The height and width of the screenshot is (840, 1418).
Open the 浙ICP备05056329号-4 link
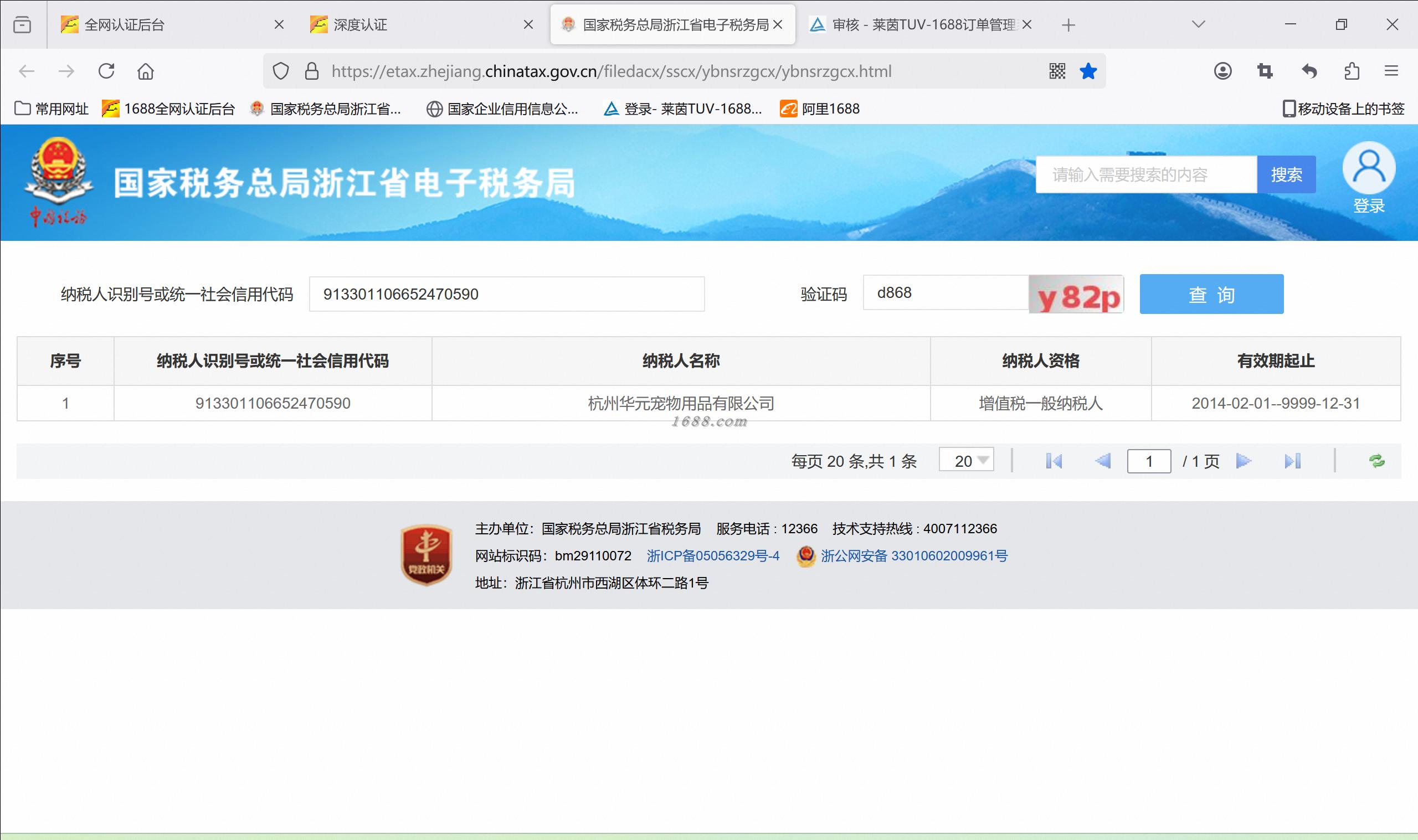[x=713, y=556]
